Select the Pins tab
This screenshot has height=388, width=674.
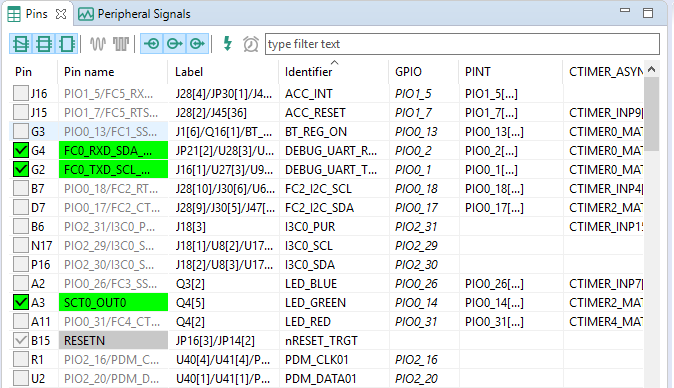(x=36, y=14)
